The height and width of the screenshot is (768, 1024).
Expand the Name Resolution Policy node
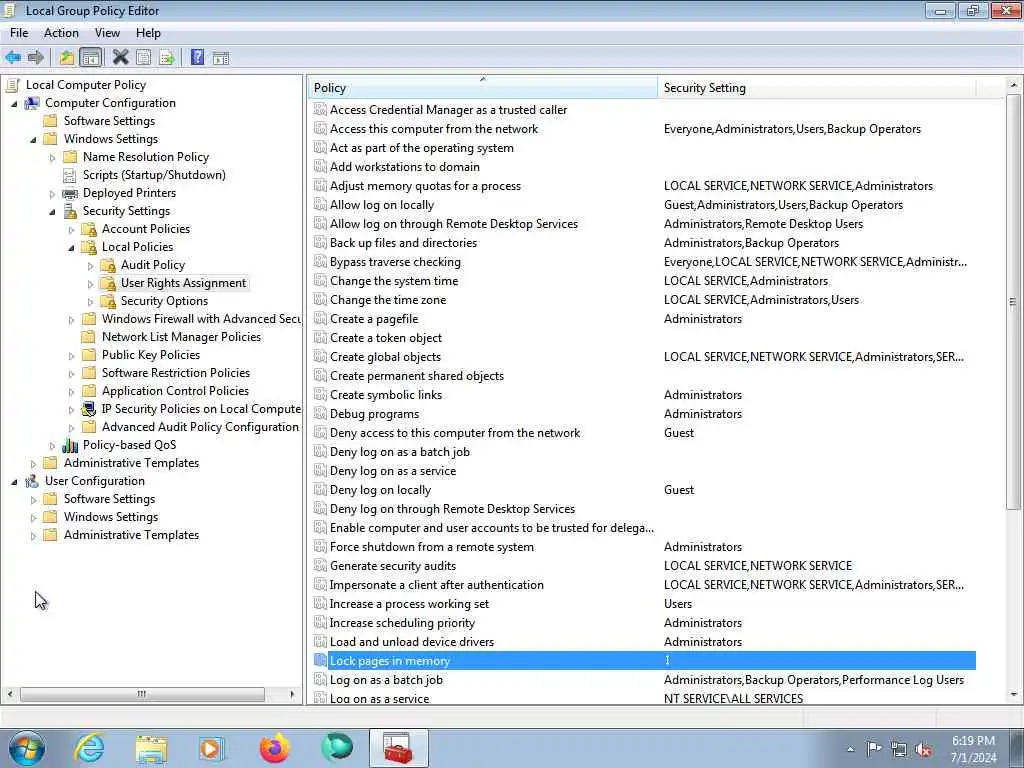click(x=52, y=157)
